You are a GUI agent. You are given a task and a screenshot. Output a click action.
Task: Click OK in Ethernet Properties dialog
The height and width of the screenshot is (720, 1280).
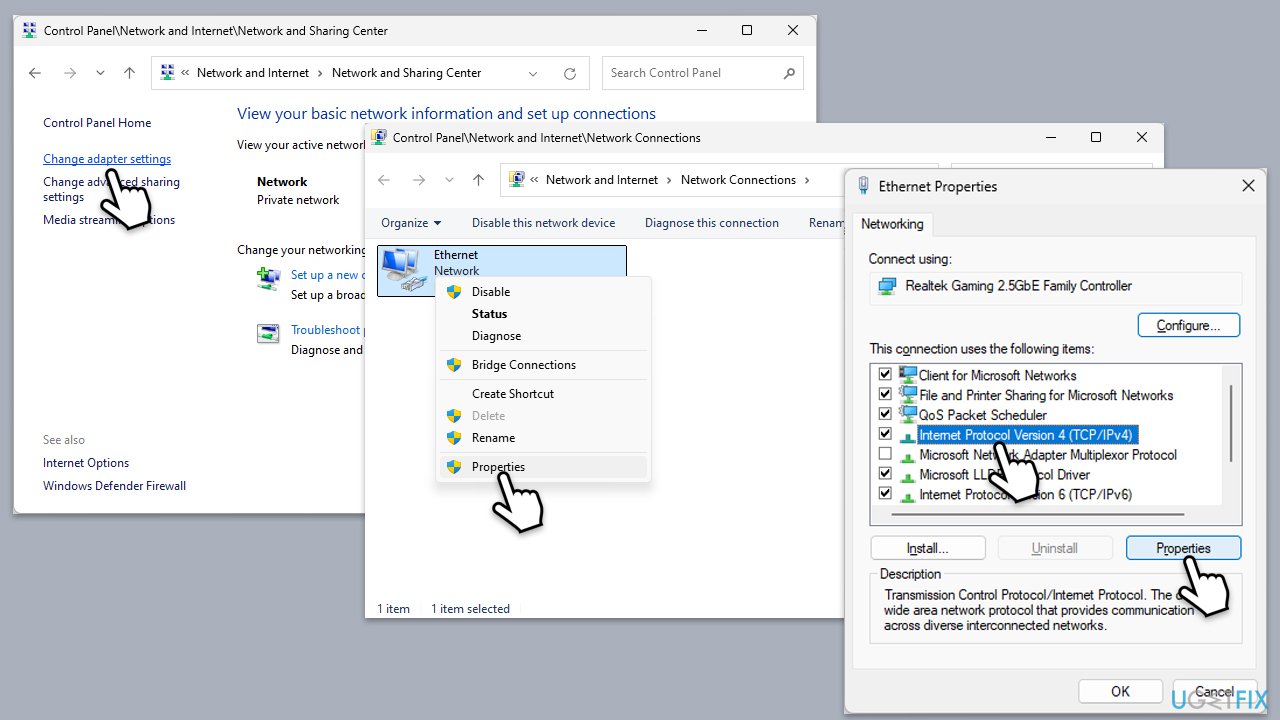(x=1120, y=691)
